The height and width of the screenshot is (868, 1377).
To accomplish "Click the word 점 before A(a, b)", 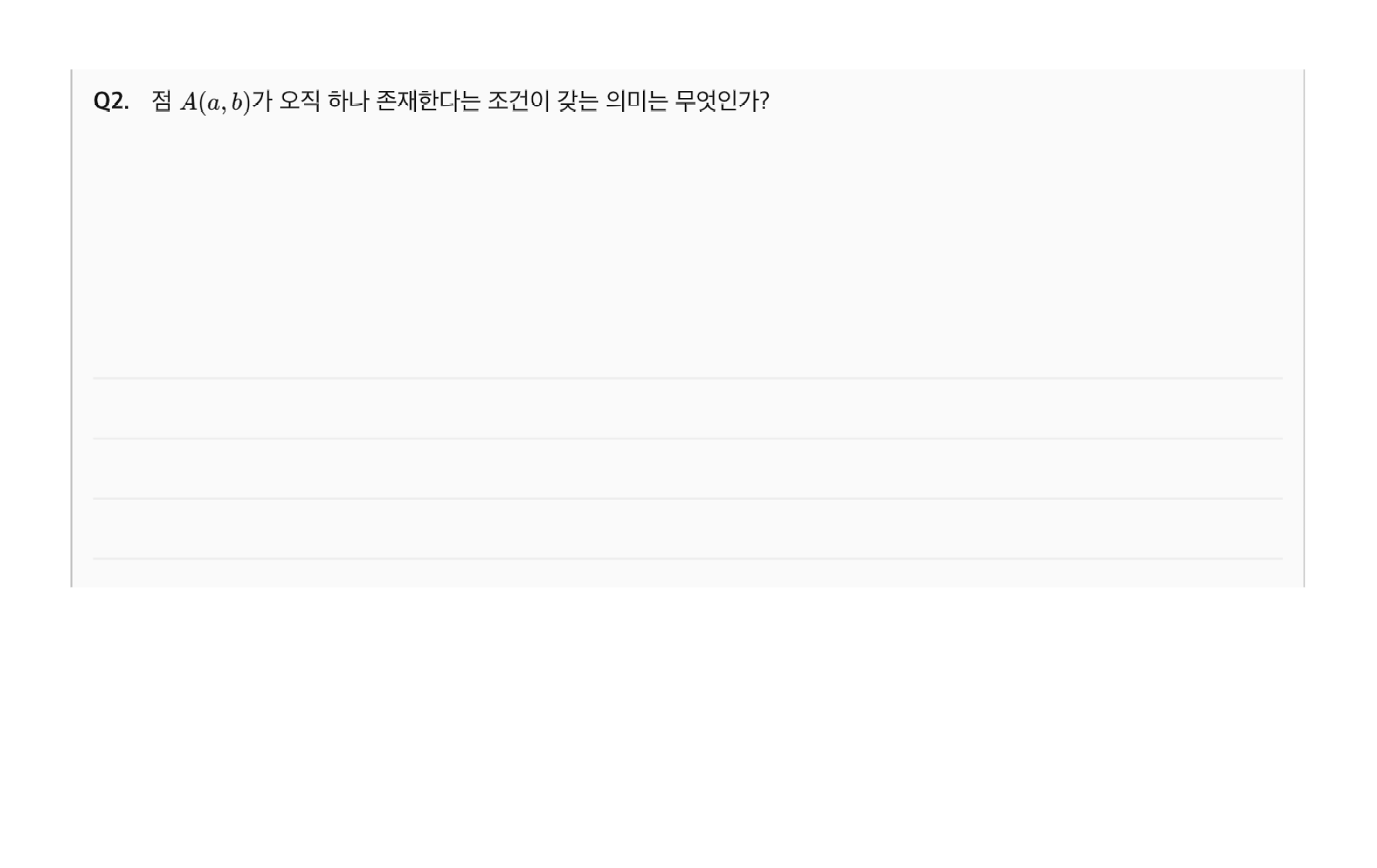I will (x=162, y=101).
